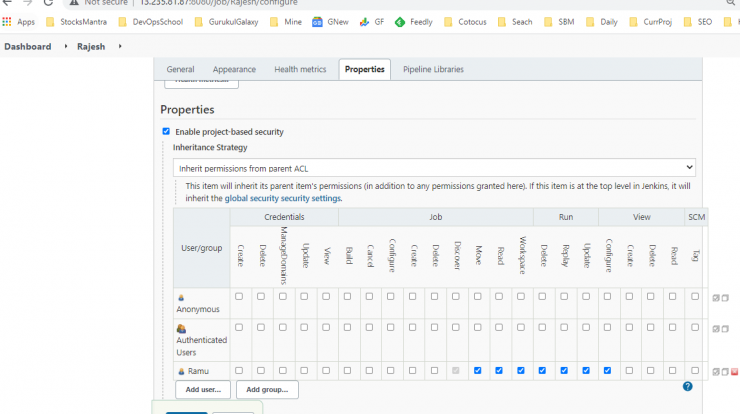The image size is (740, 414).
Task: Check Credentials Create for Anonymous
Action: click(x=239, y=296)
